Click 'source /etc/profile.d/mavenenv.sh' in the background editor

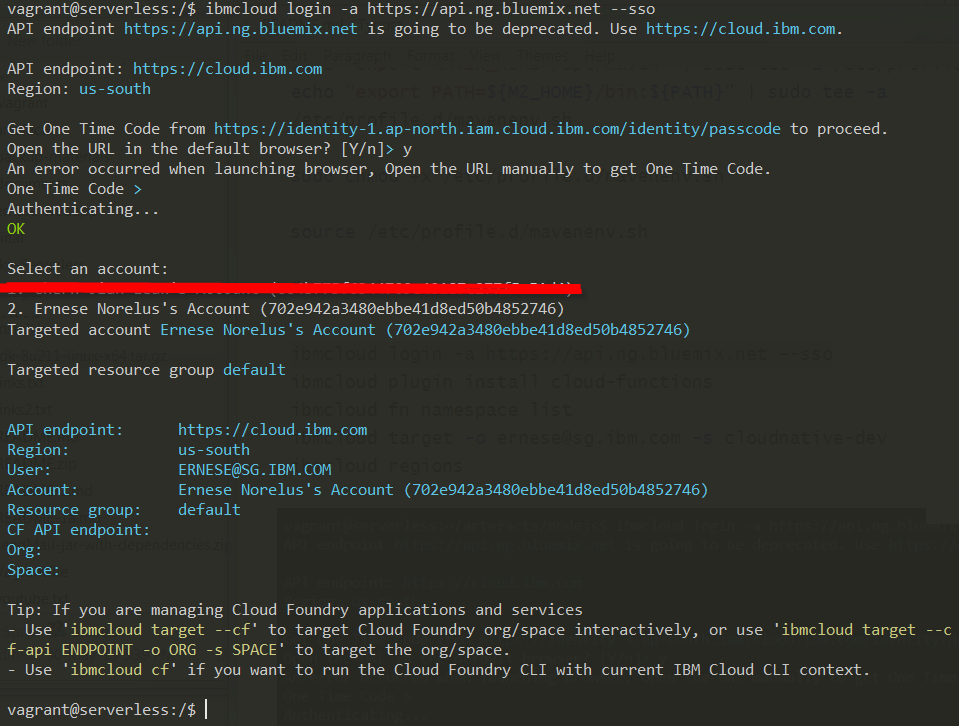click(x=469, y=232)
